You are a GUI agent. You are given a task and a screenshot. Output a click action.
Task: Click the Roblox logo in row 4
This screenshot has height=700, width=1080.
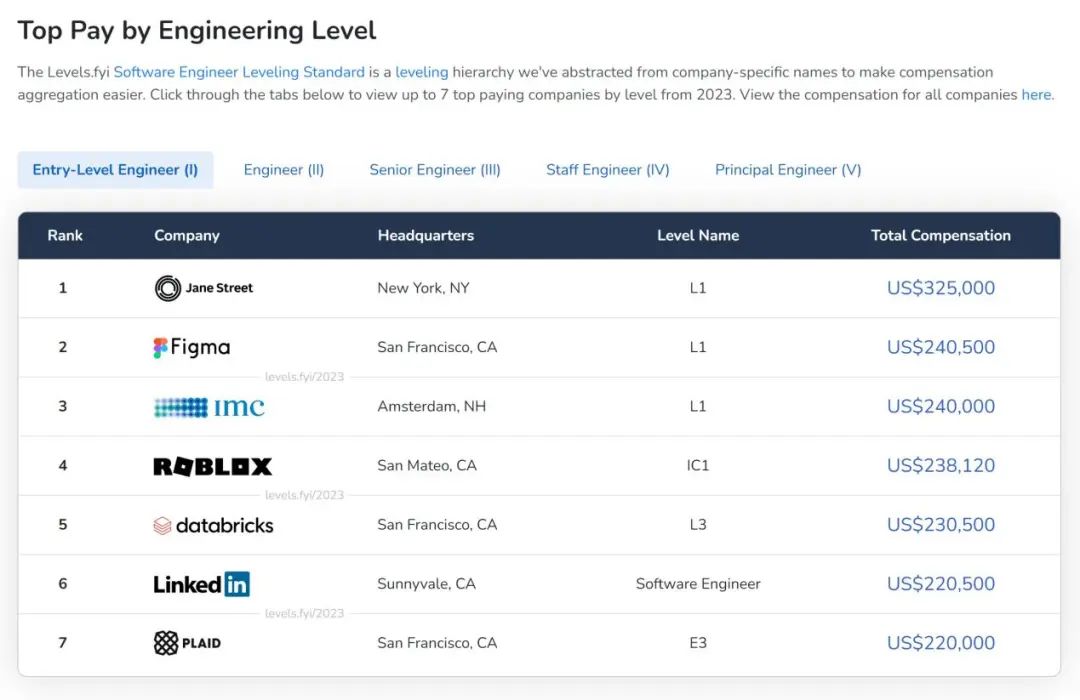(x=212, y=466)
